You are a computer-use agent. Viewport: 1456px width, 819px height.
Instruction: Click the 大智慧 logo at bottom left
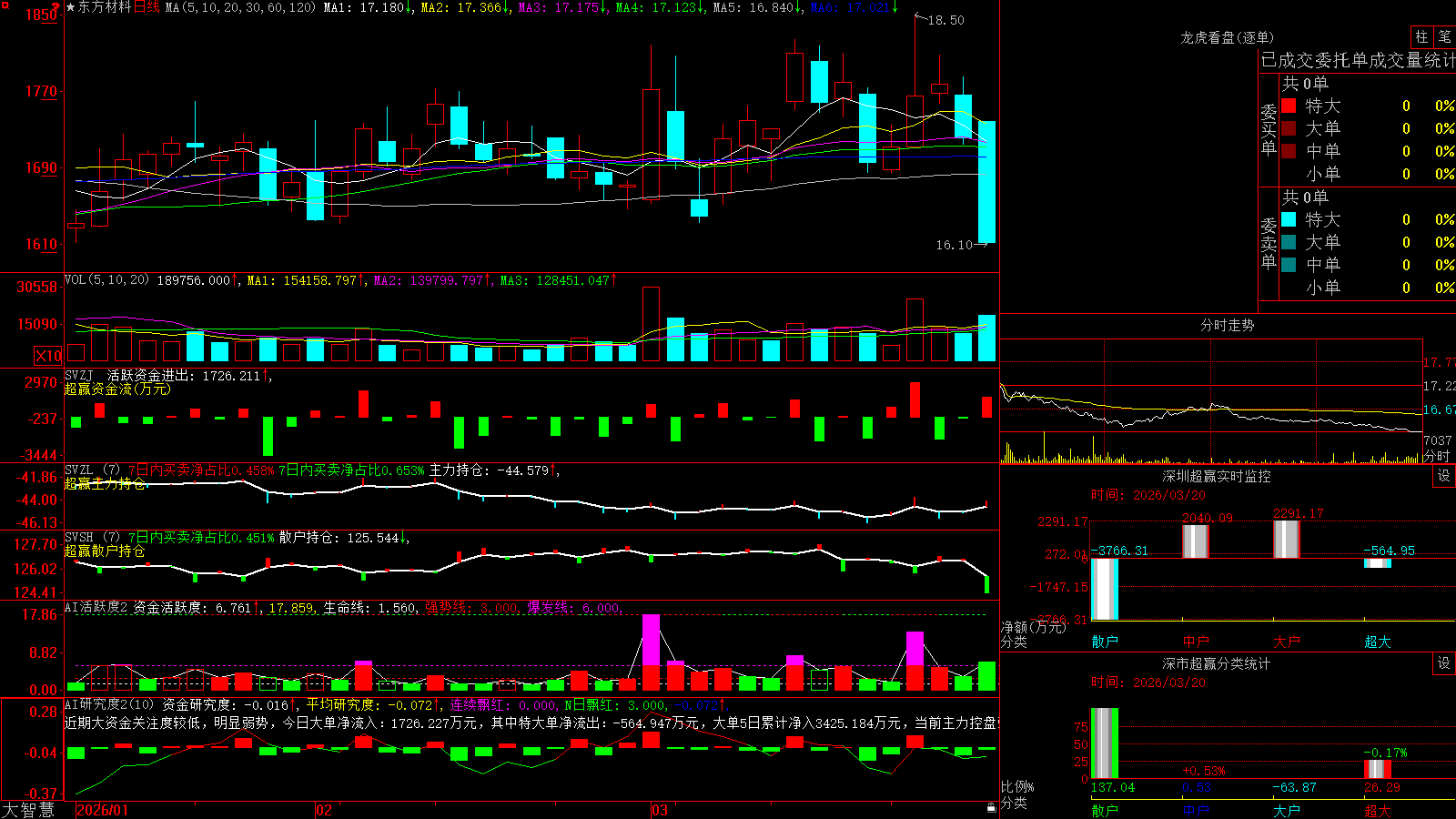(x=28, y=810)
